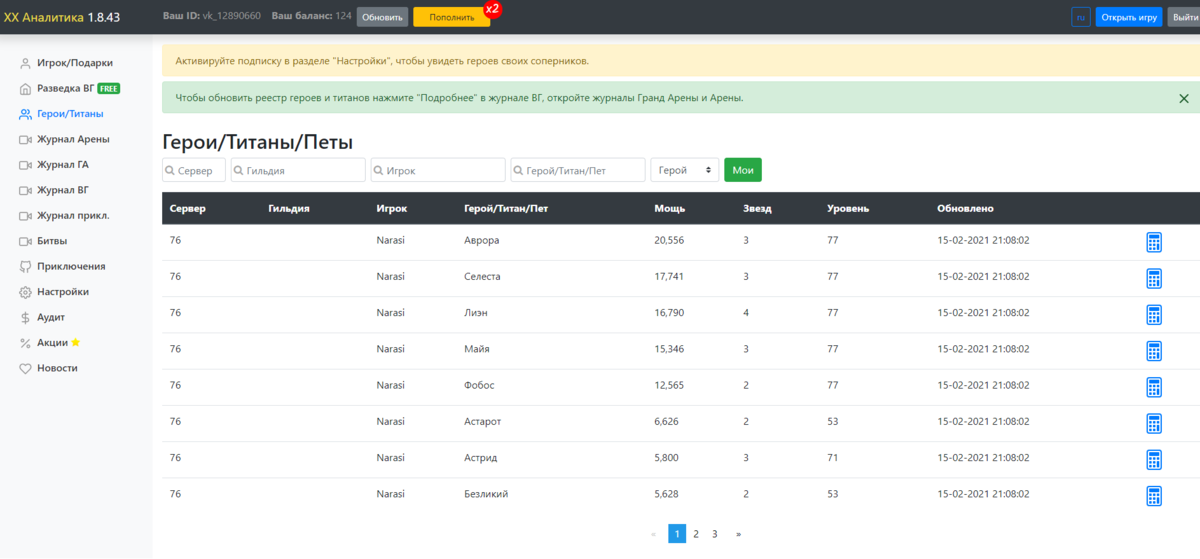1200x559 pixels.
Task: Sort by Уровень column header
Action: pos(848,208)
